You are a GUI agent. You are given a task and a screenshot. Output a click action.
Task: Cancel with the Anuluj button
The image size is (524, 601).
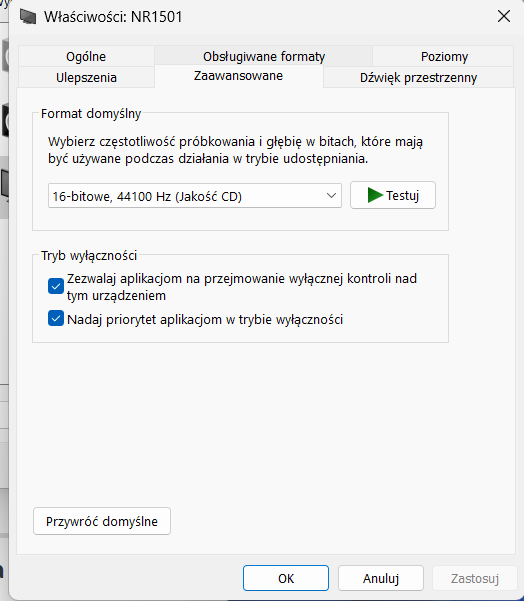381,578
